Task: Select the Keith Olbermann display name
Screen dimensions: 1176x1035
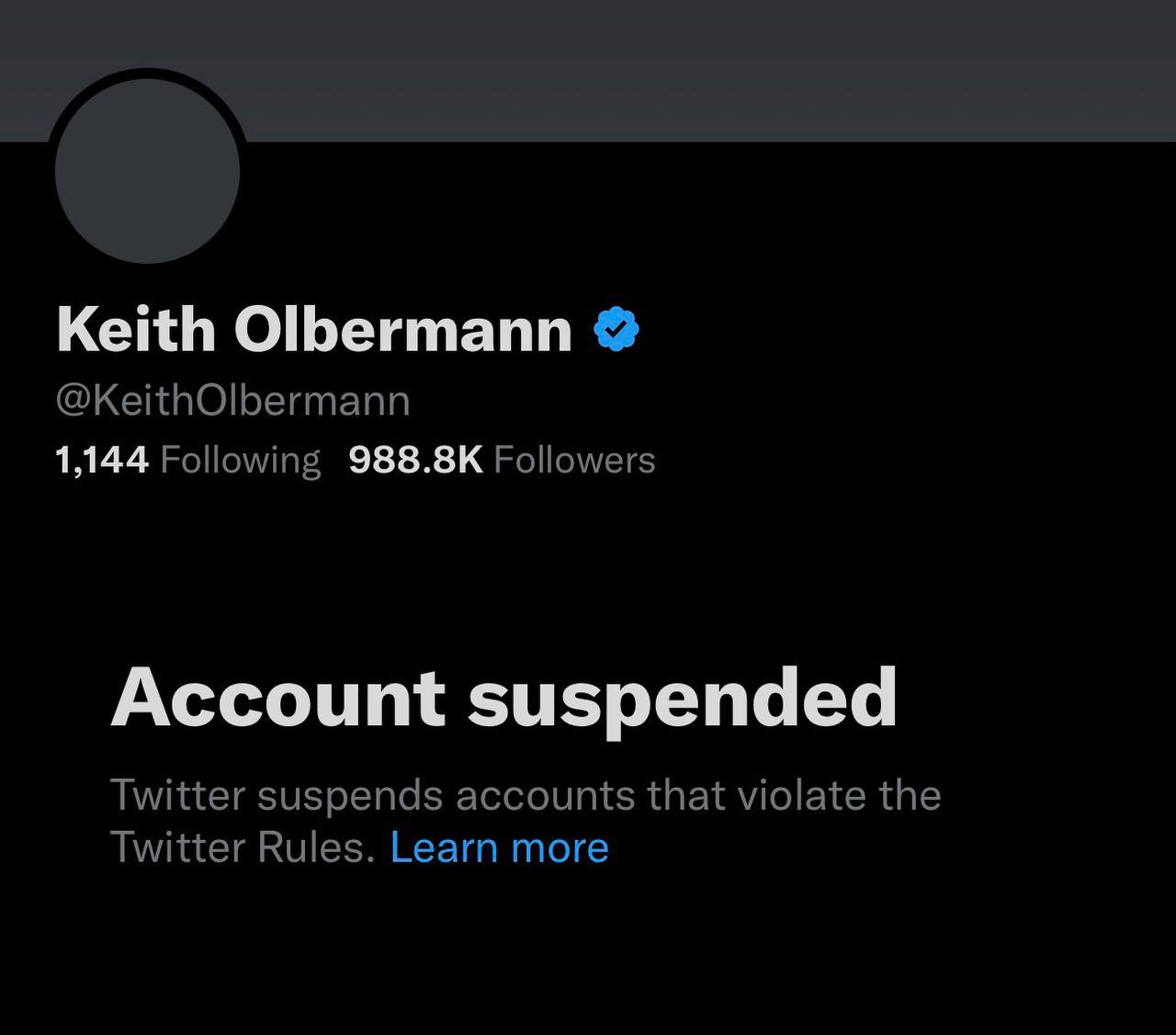Action: (x=314, y=330)
